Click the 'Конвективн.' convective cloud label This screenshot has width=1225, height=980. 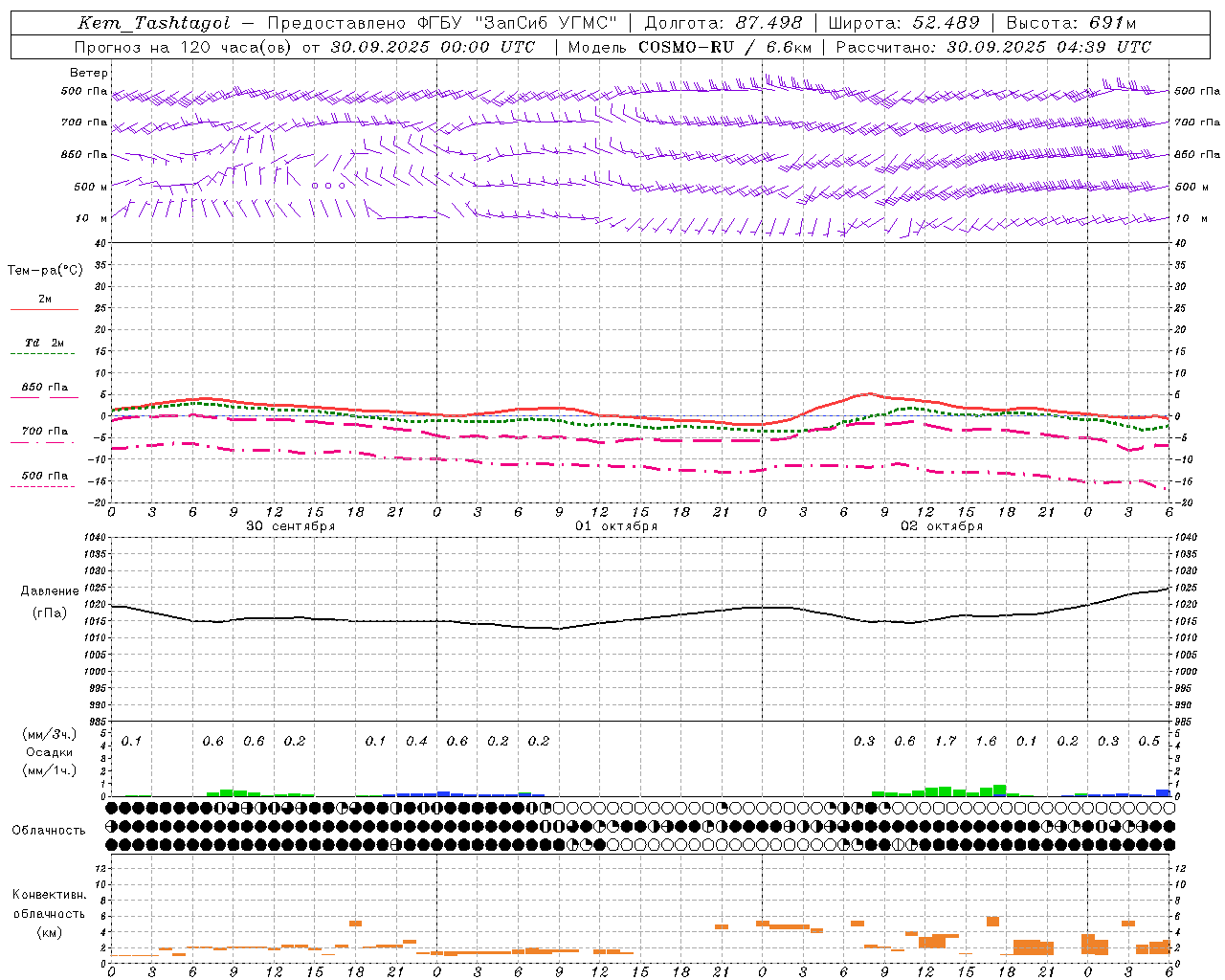coord(49,895)
